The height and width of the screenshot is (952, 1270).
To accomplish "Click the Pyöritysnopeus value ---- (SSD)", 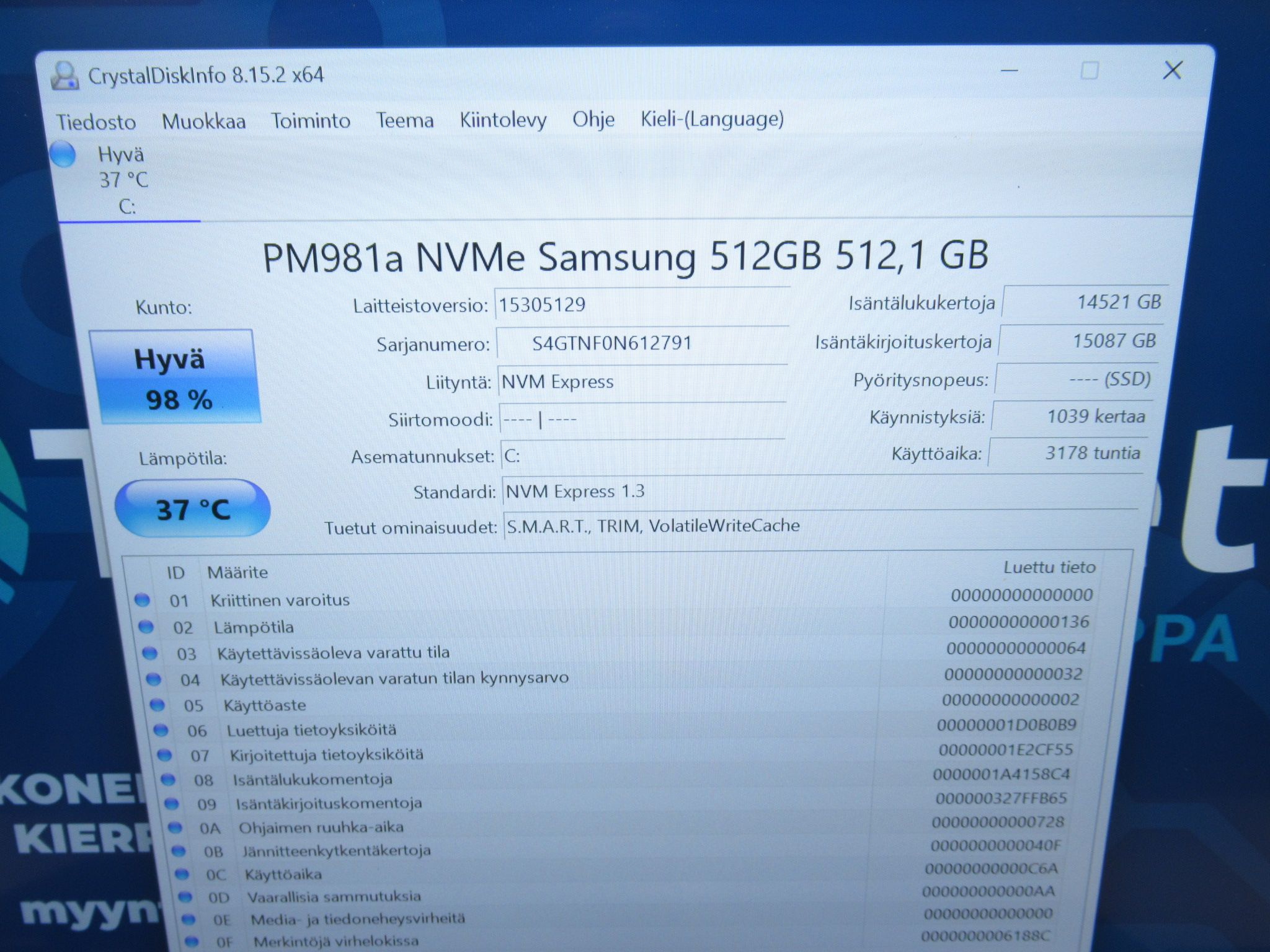I will (1076, 379).
